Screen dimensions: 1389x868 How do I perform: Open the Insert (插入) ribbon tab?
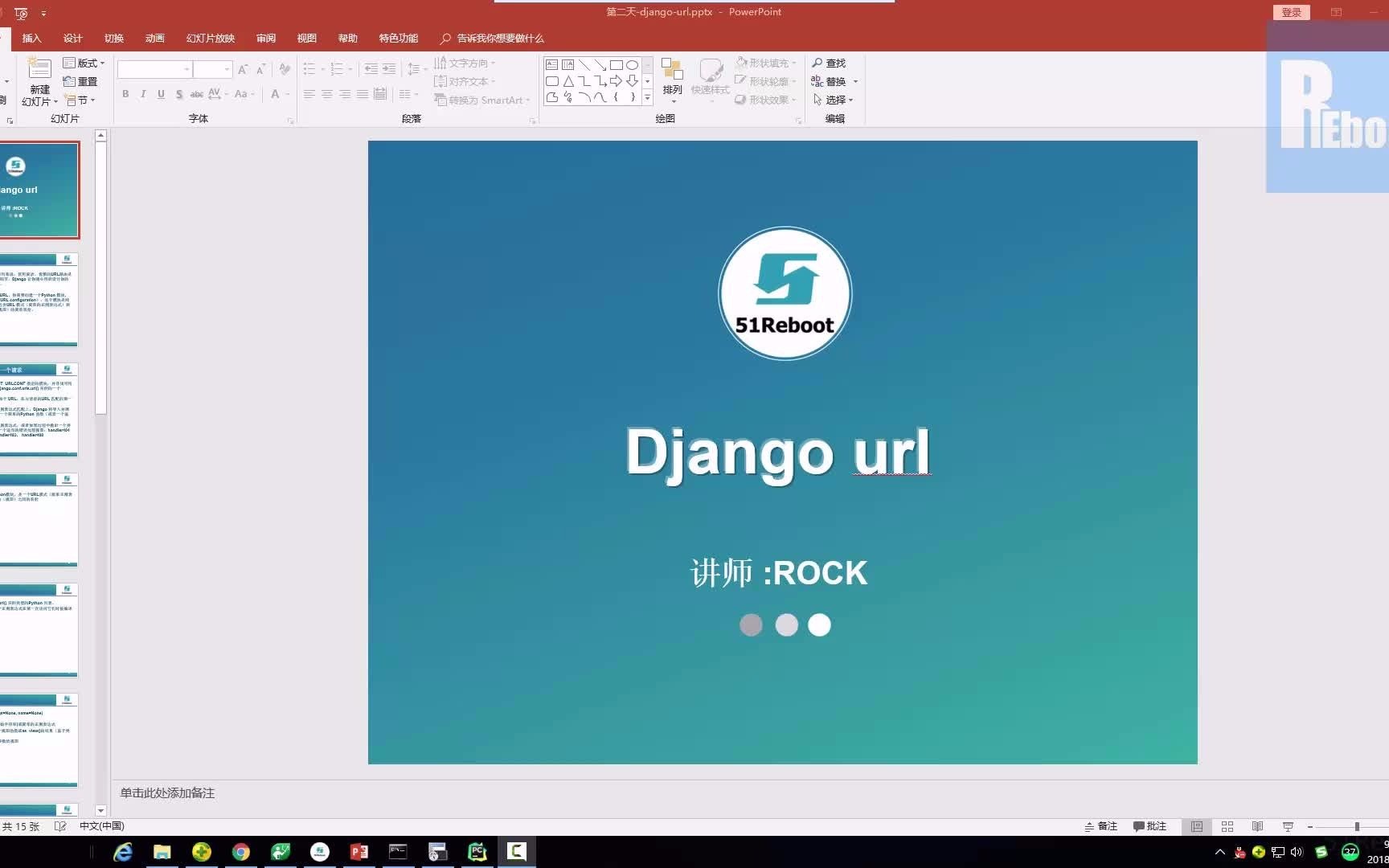pos(31,38)
